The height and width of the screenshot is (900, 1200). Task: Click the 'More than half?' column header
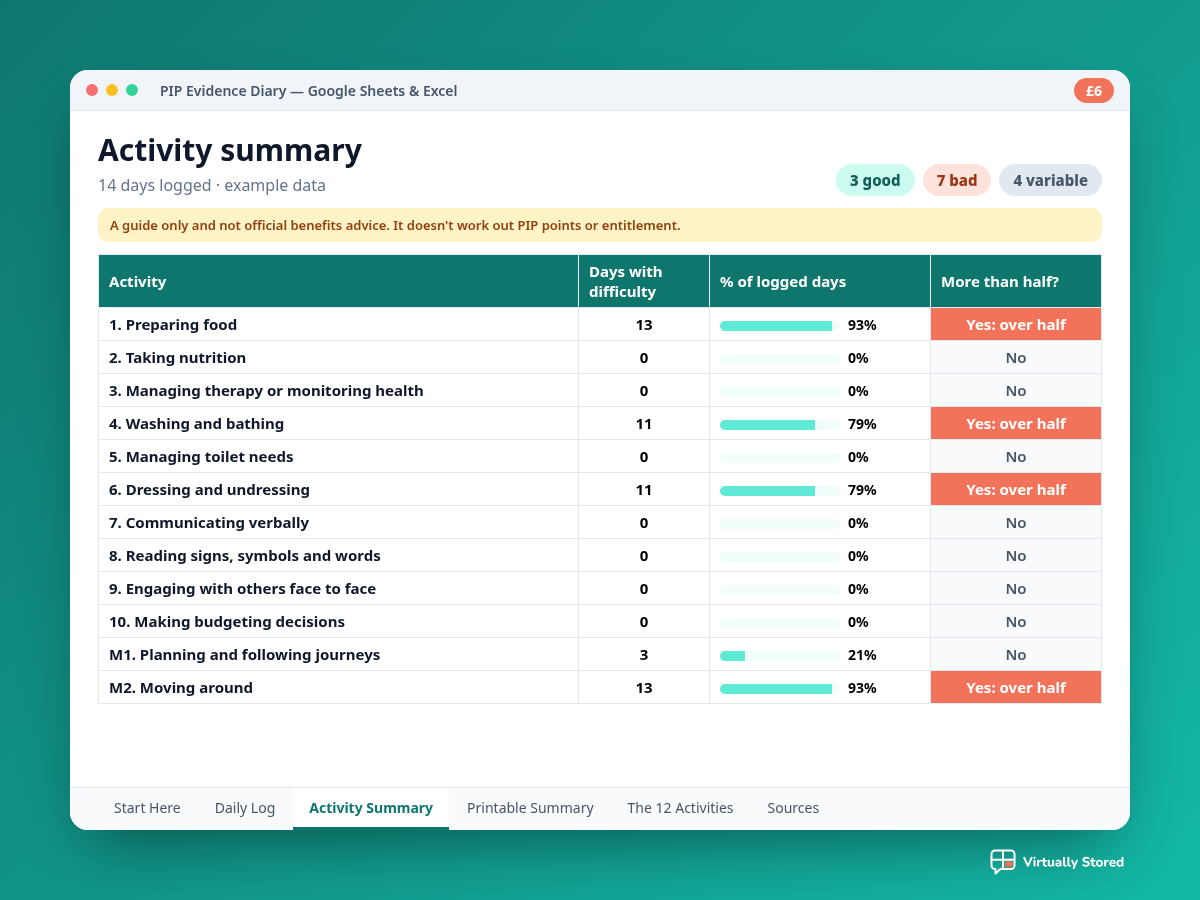pyautogui.click(x=1016, y=282)
